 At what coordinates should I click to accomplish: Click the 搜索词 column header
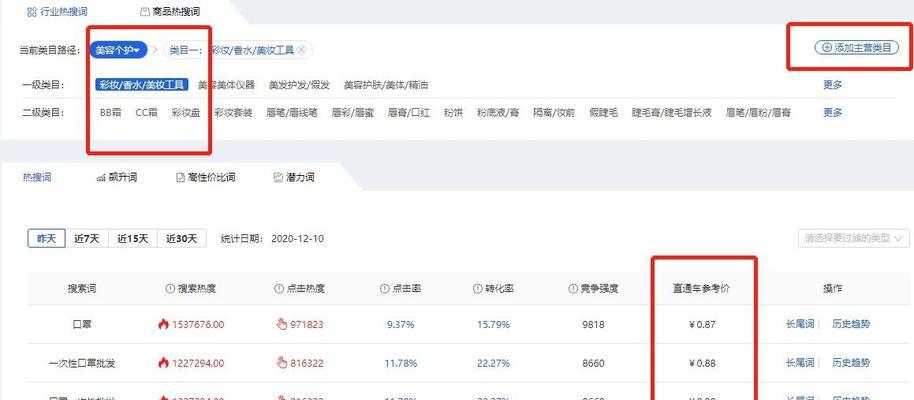[x=82, y=289]
